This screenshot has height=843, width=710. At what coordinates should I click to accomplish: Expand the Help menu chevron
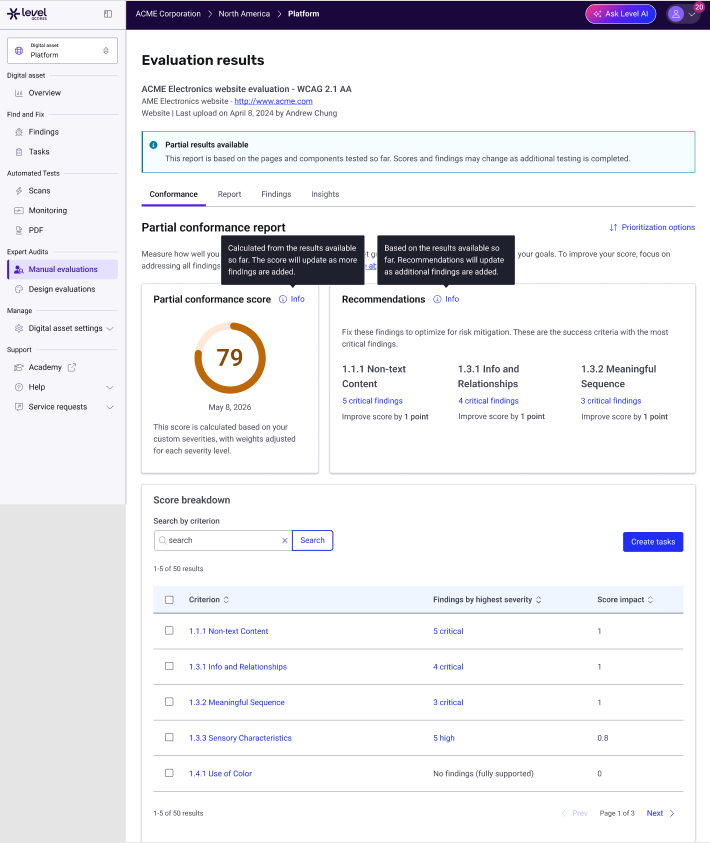pos(110,388)
